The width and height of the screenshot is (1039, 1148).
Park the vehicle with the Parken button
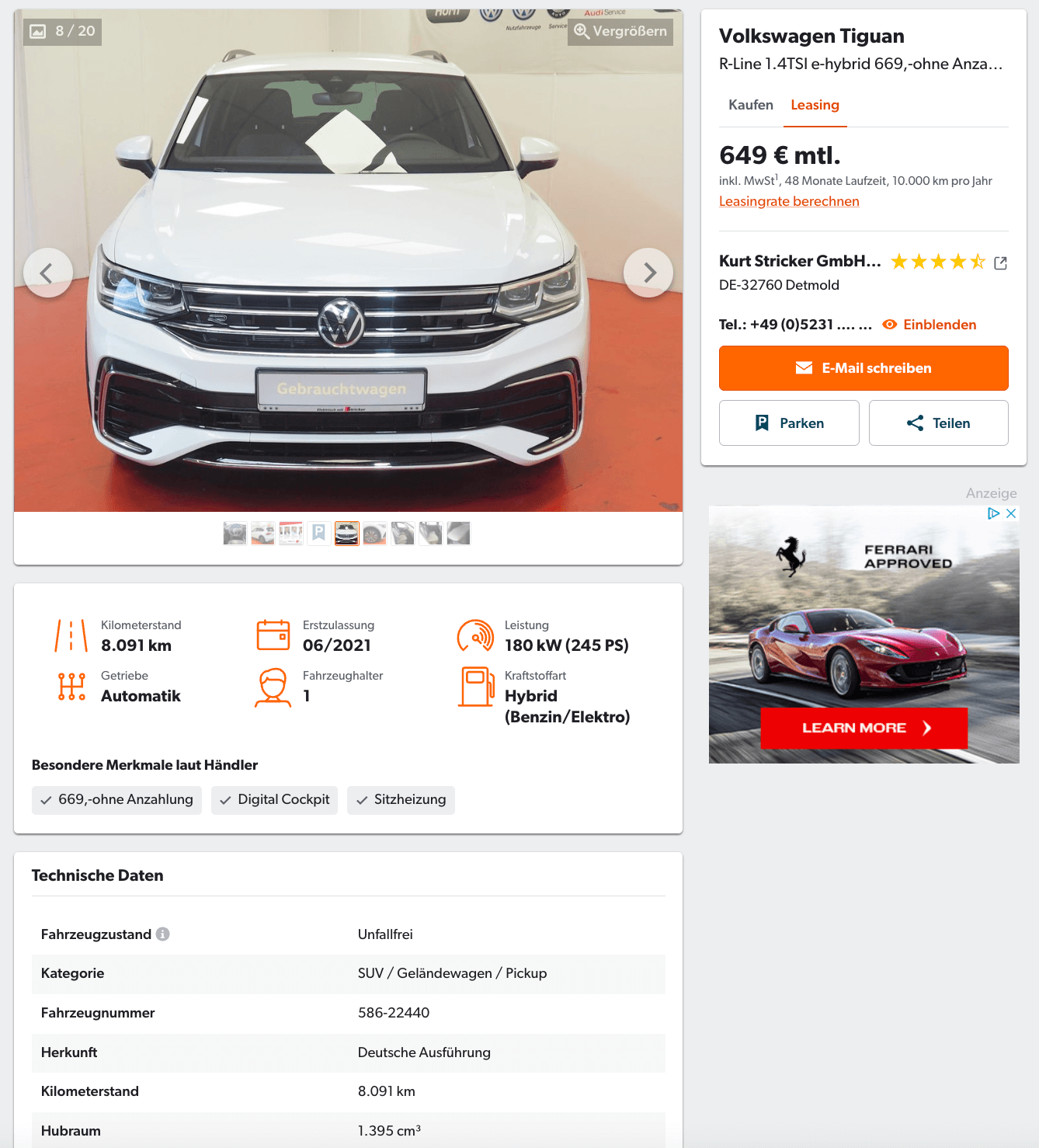pos(789,423)
